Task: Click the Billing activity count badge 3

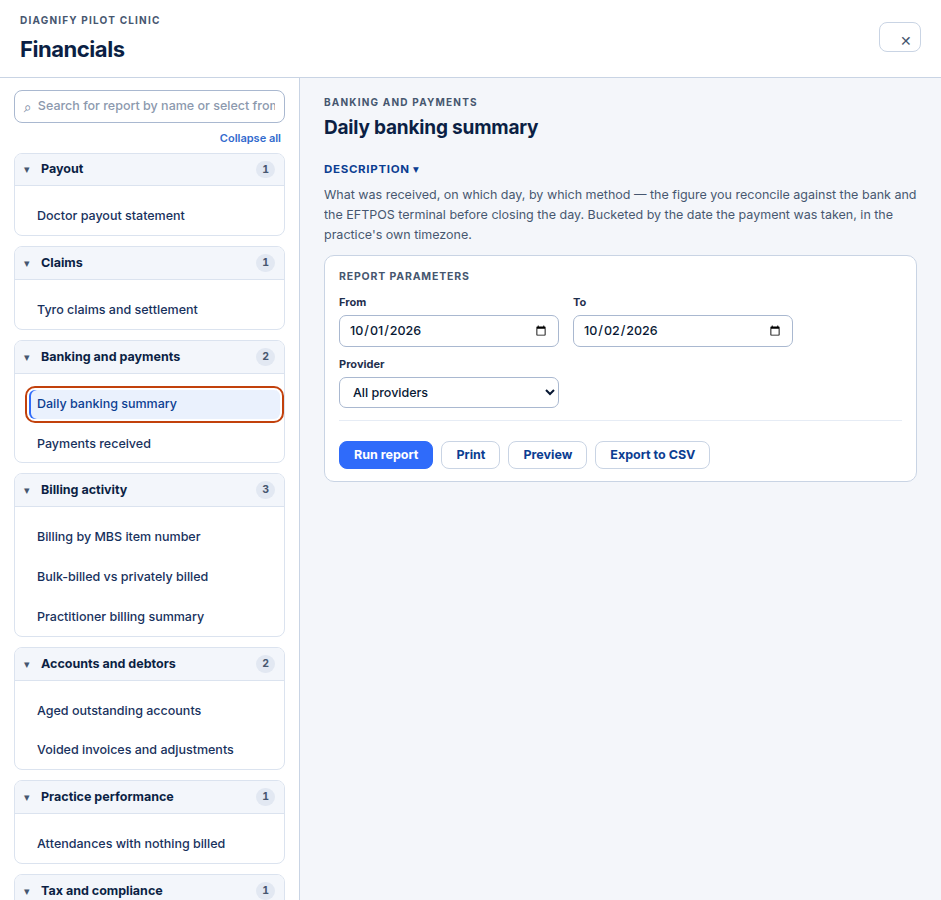Action: pos(265,490)
